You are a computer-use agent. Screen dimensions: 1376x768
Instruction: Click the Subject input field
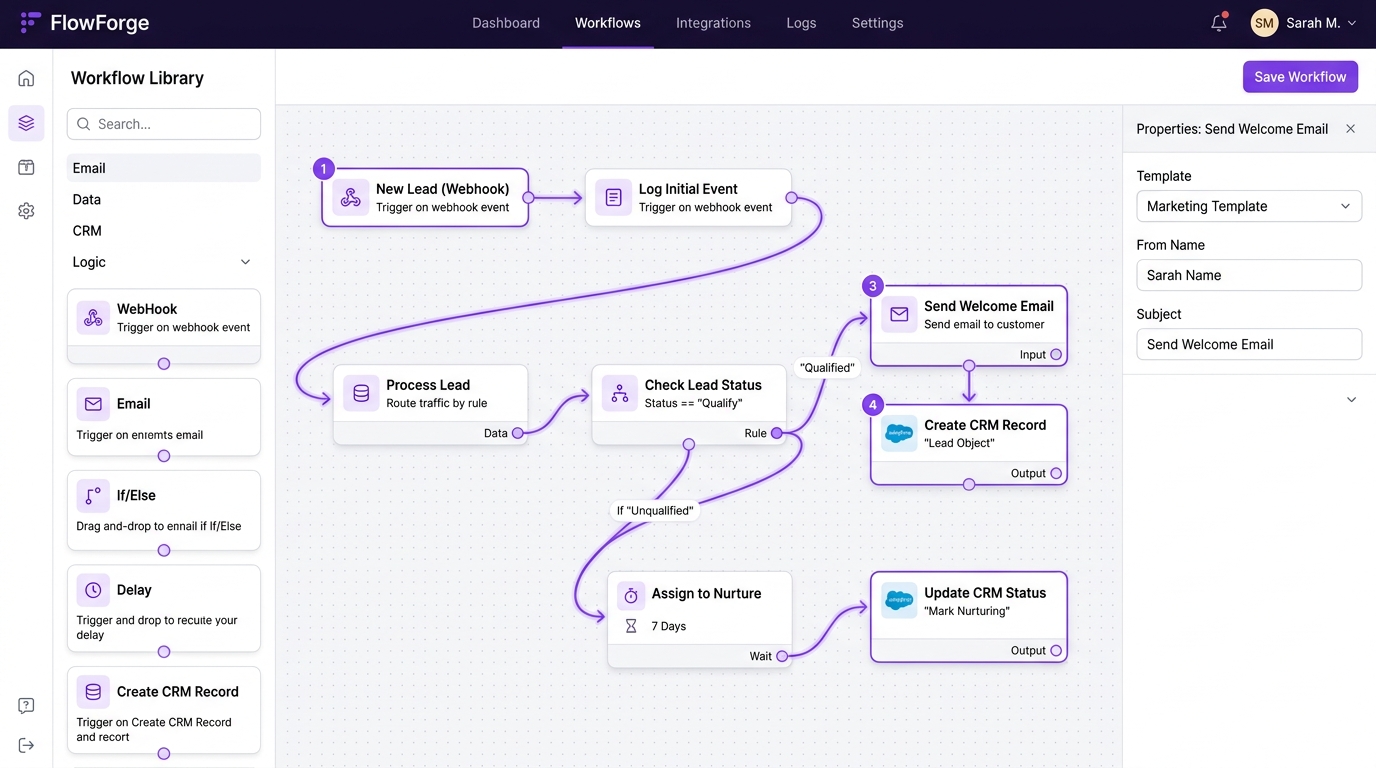coord(1249,344)
